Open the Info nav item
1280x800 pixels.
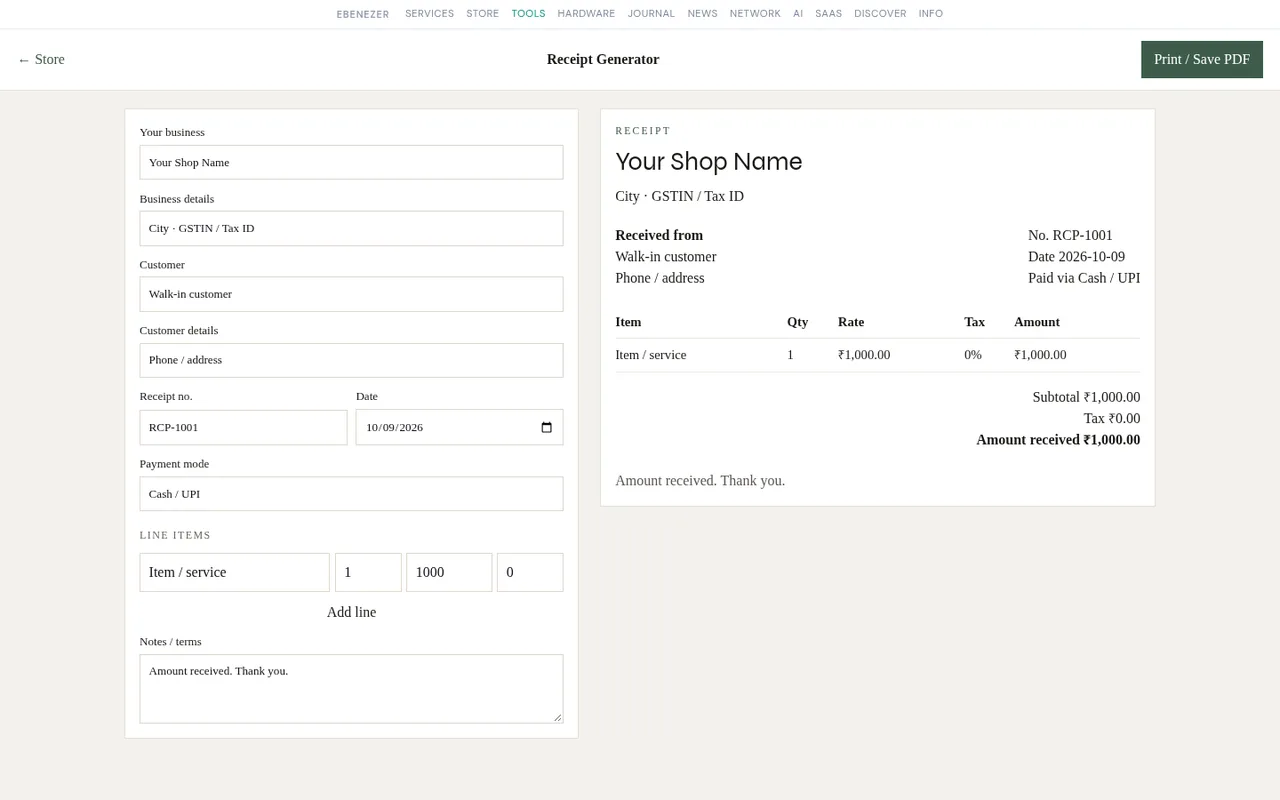(x=931, y=14)
